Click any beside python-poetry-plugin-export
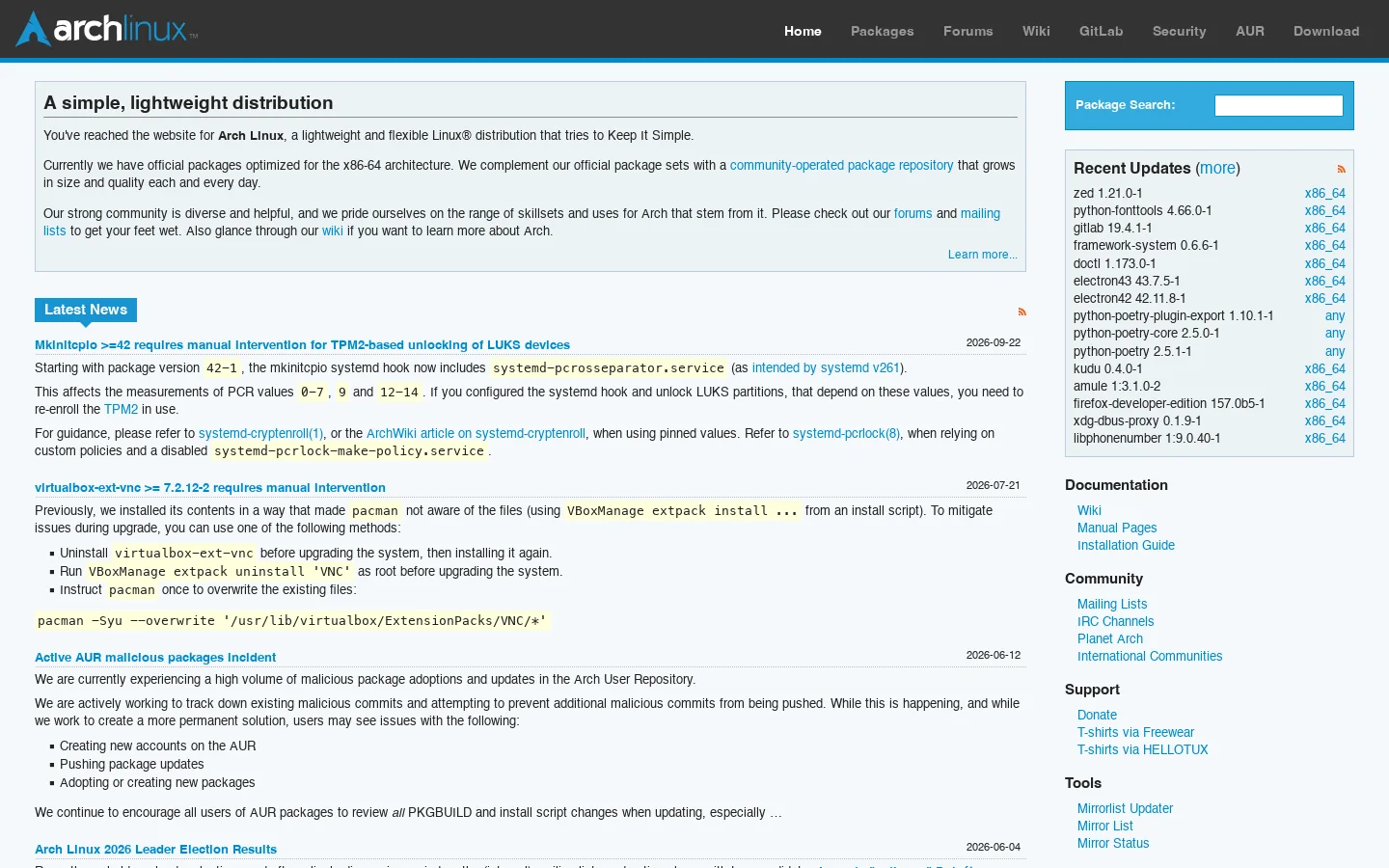This screenshot has height=868, width=1389. [x=1335, y=315]
